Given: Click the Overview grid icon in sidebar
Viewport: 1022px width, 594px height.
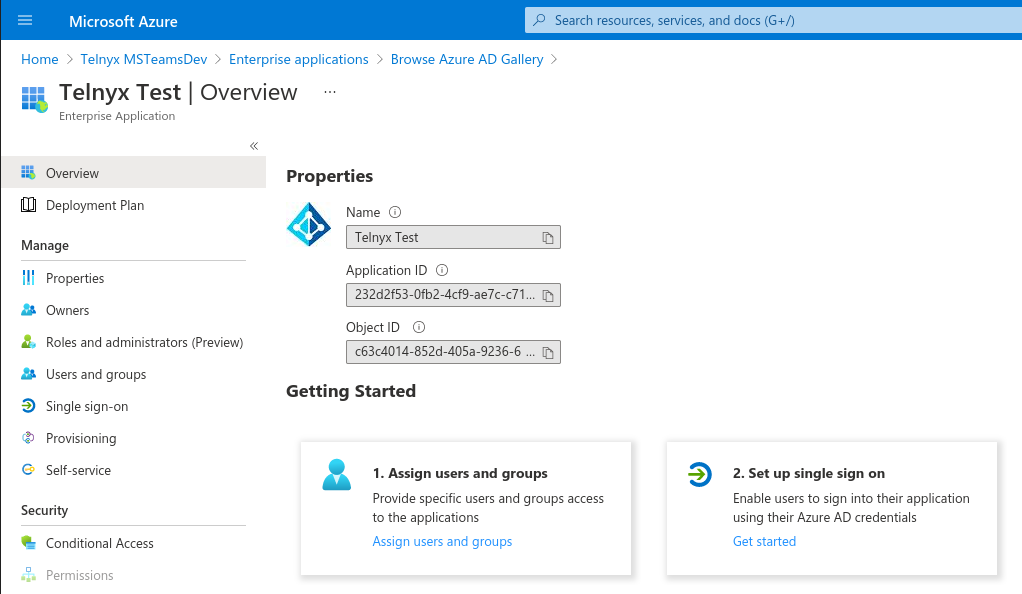Looking at the screenshot, I should [28, 173].
